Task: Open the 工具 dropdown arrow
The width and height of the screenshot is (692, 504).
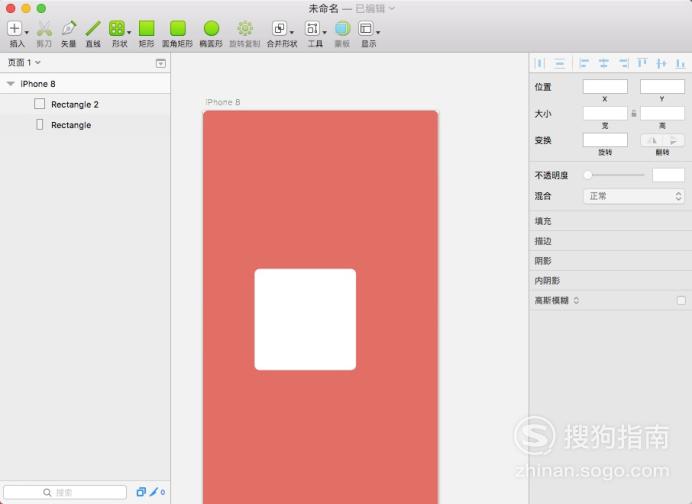Action: 324,32
